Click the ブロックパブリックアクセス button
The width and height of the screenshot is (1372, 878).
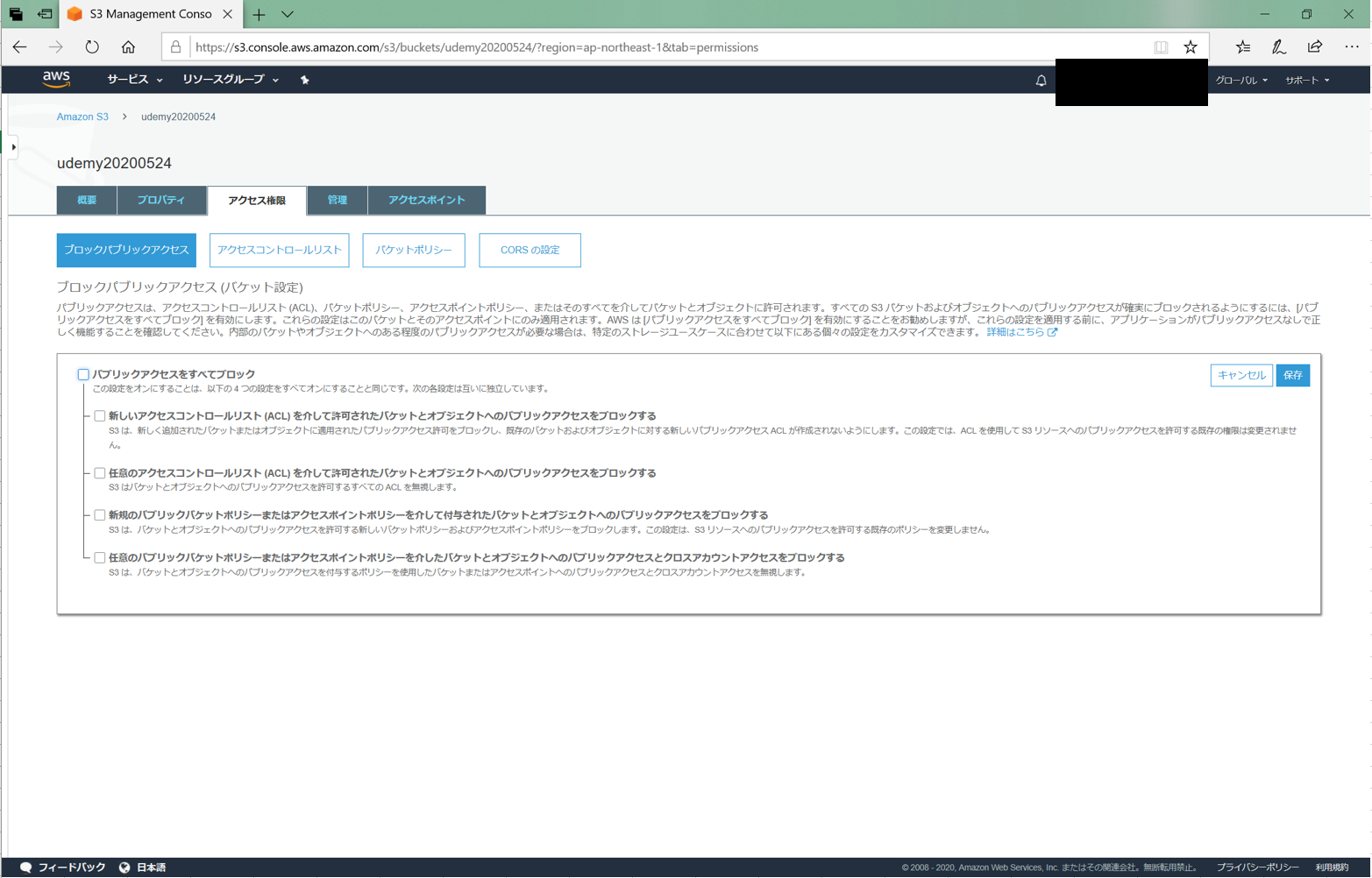126,250
